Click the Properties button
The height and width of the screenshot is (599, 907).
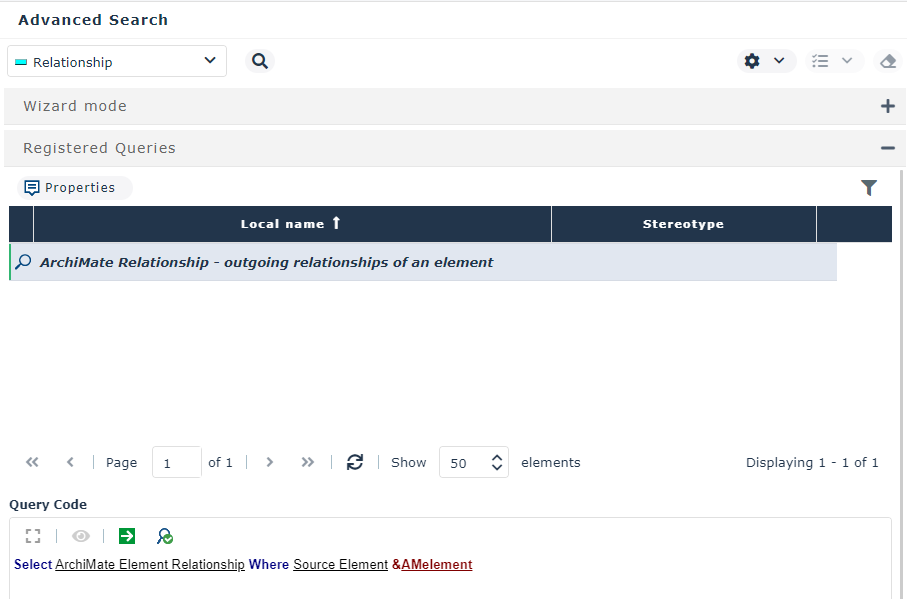point(70,188)
